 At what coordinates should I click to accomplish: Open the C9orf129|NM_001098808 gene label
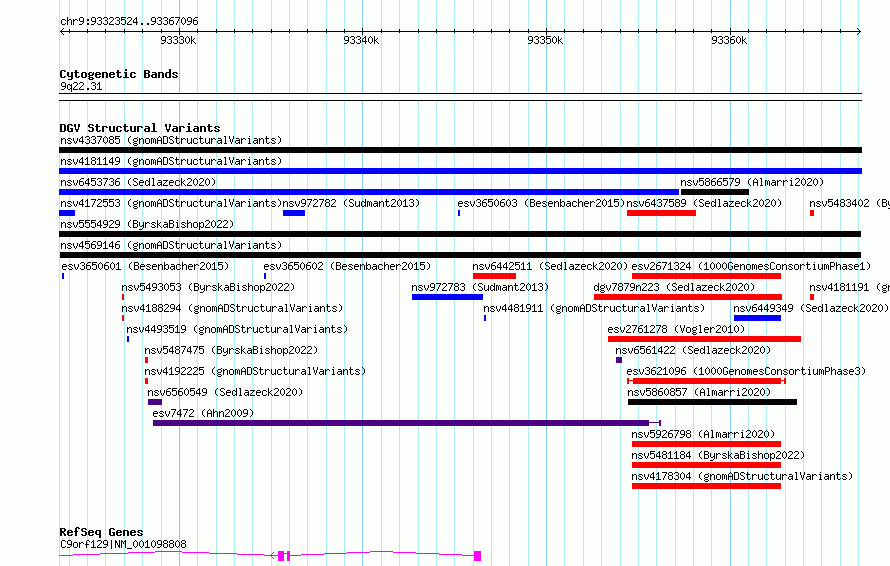tap(123, 544)
